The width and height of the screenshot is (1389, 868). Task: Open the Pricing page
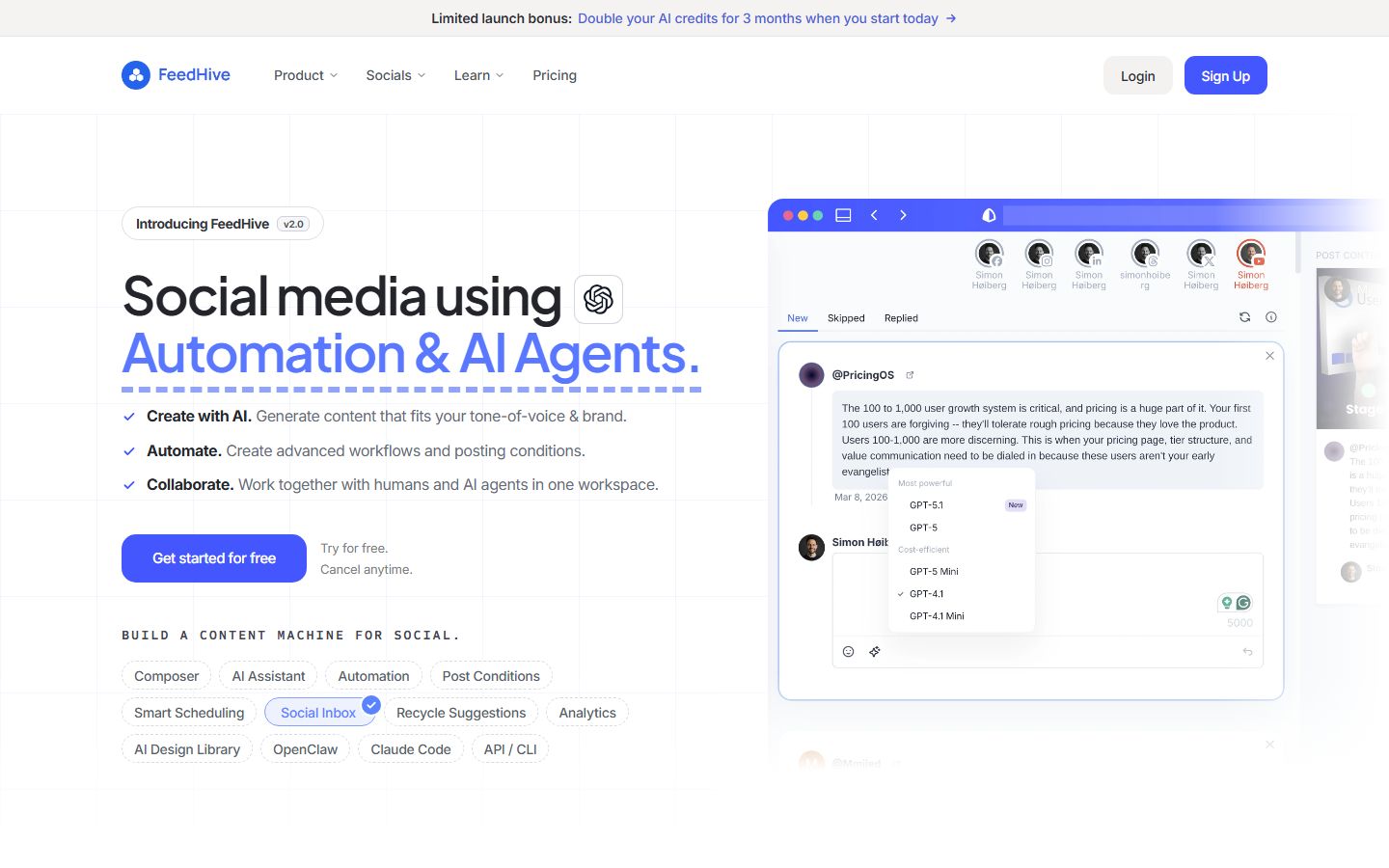click(x=555, y=75)
